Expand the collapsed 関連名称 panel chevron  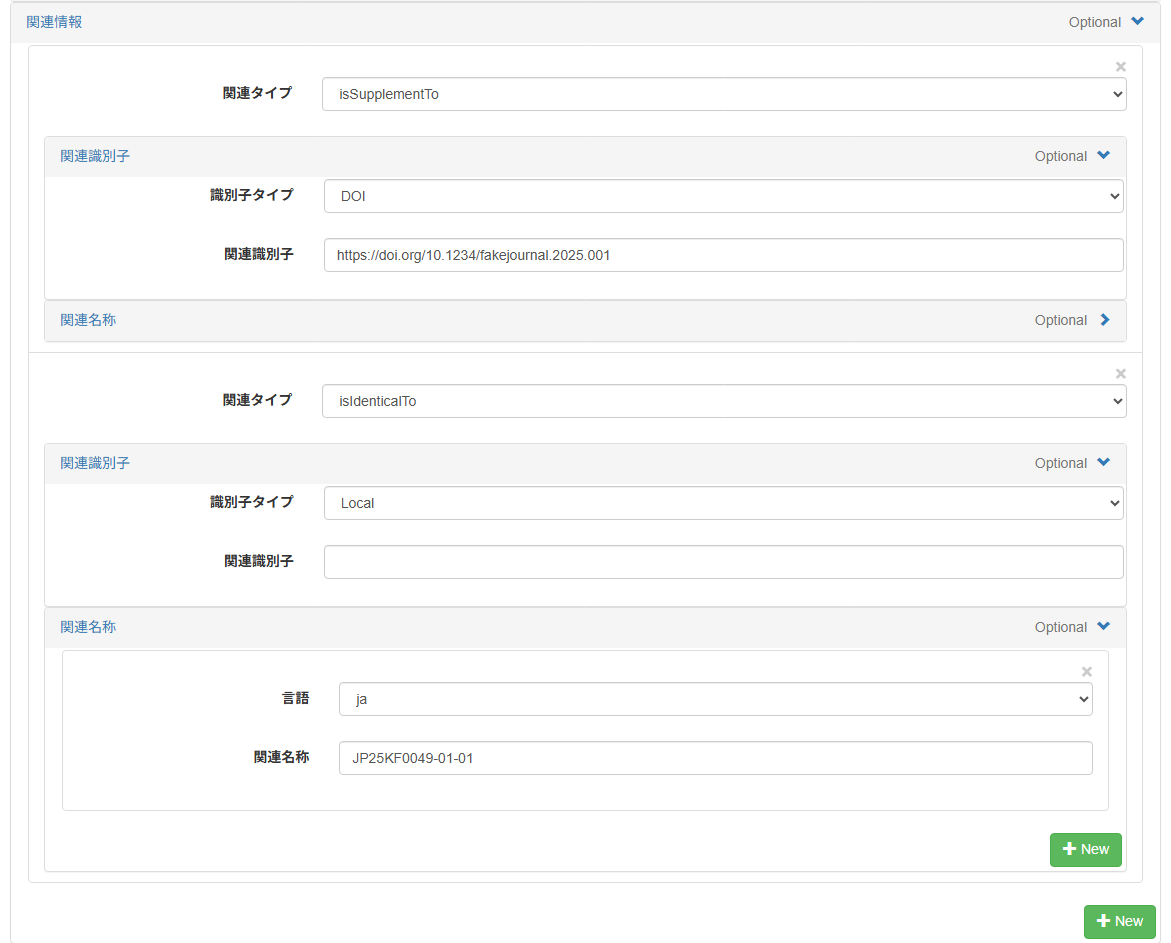1104,320
